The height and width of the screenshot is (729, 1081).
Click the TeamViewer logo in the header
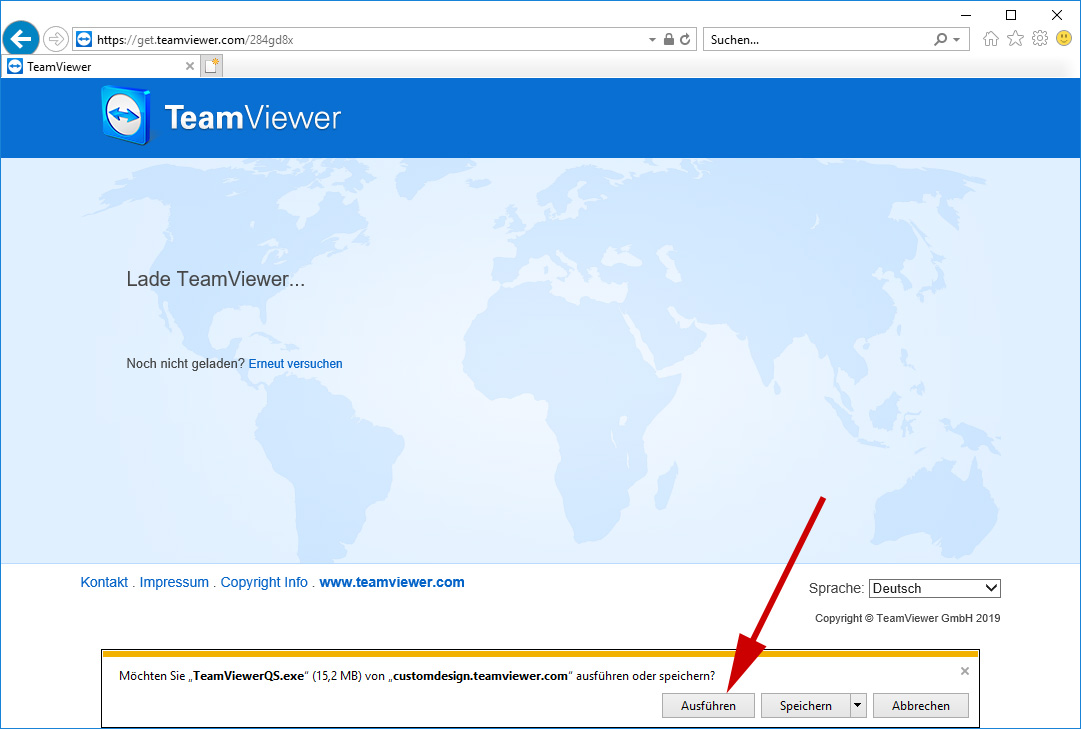point(221,116)
